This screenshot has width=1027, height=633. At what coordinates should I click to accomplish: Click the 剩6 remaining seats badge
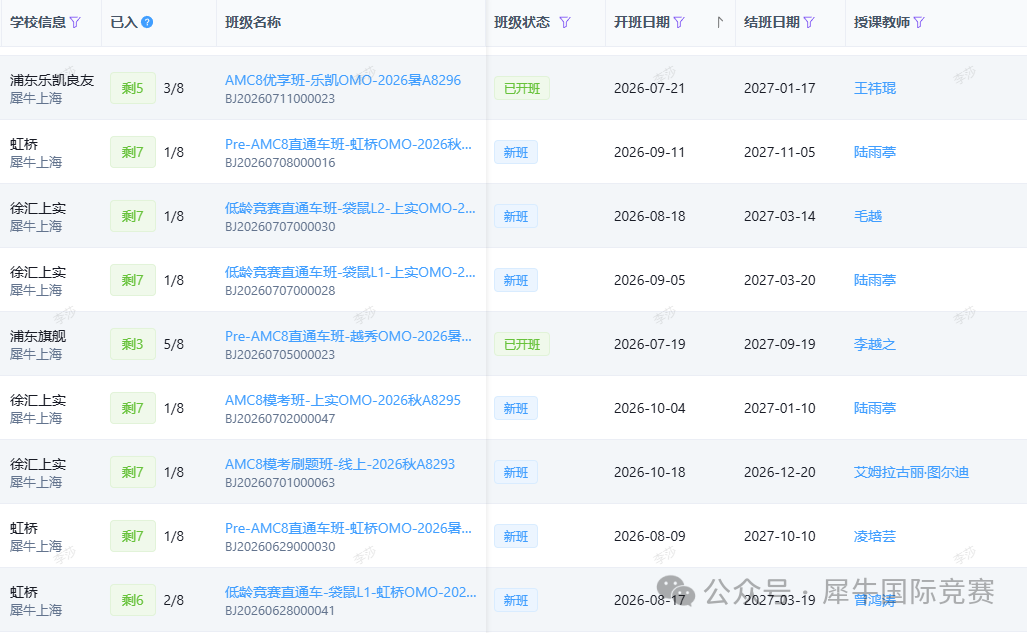(x=133, y=600)
